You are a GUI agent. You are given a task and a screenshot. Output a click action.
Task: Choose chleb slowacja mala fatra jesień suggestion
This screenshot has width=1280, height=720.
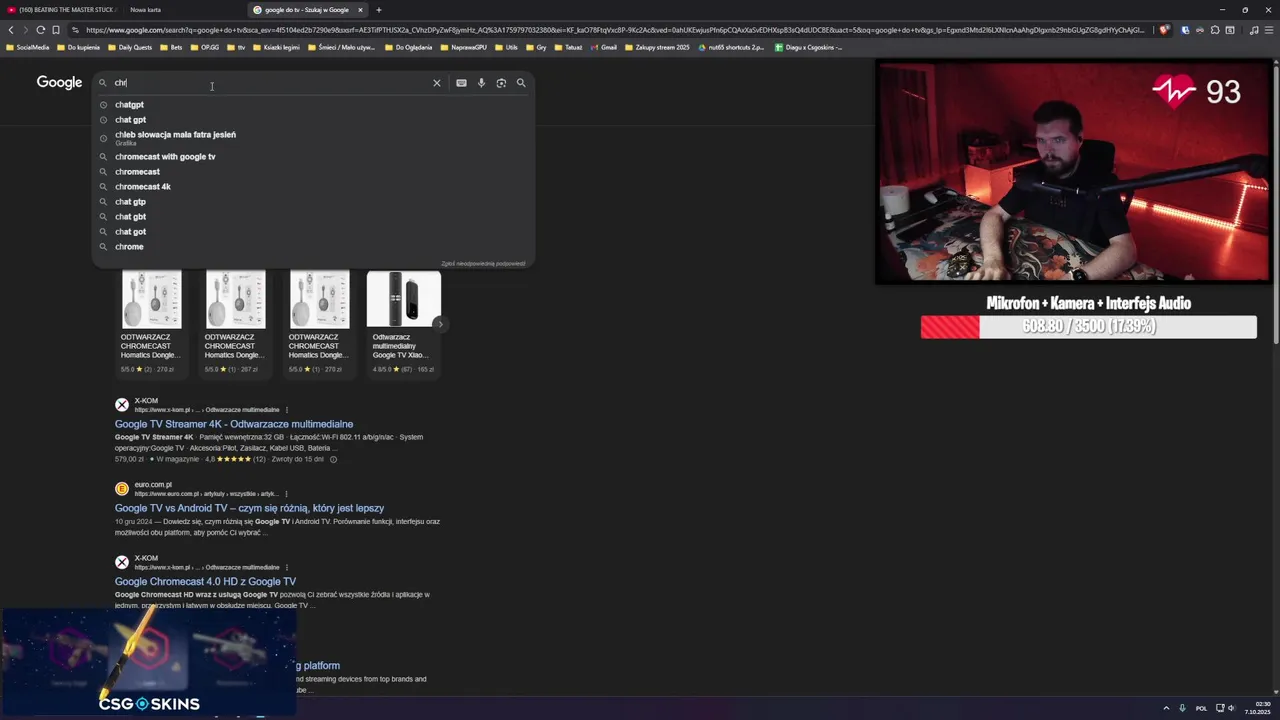(175, 136)
